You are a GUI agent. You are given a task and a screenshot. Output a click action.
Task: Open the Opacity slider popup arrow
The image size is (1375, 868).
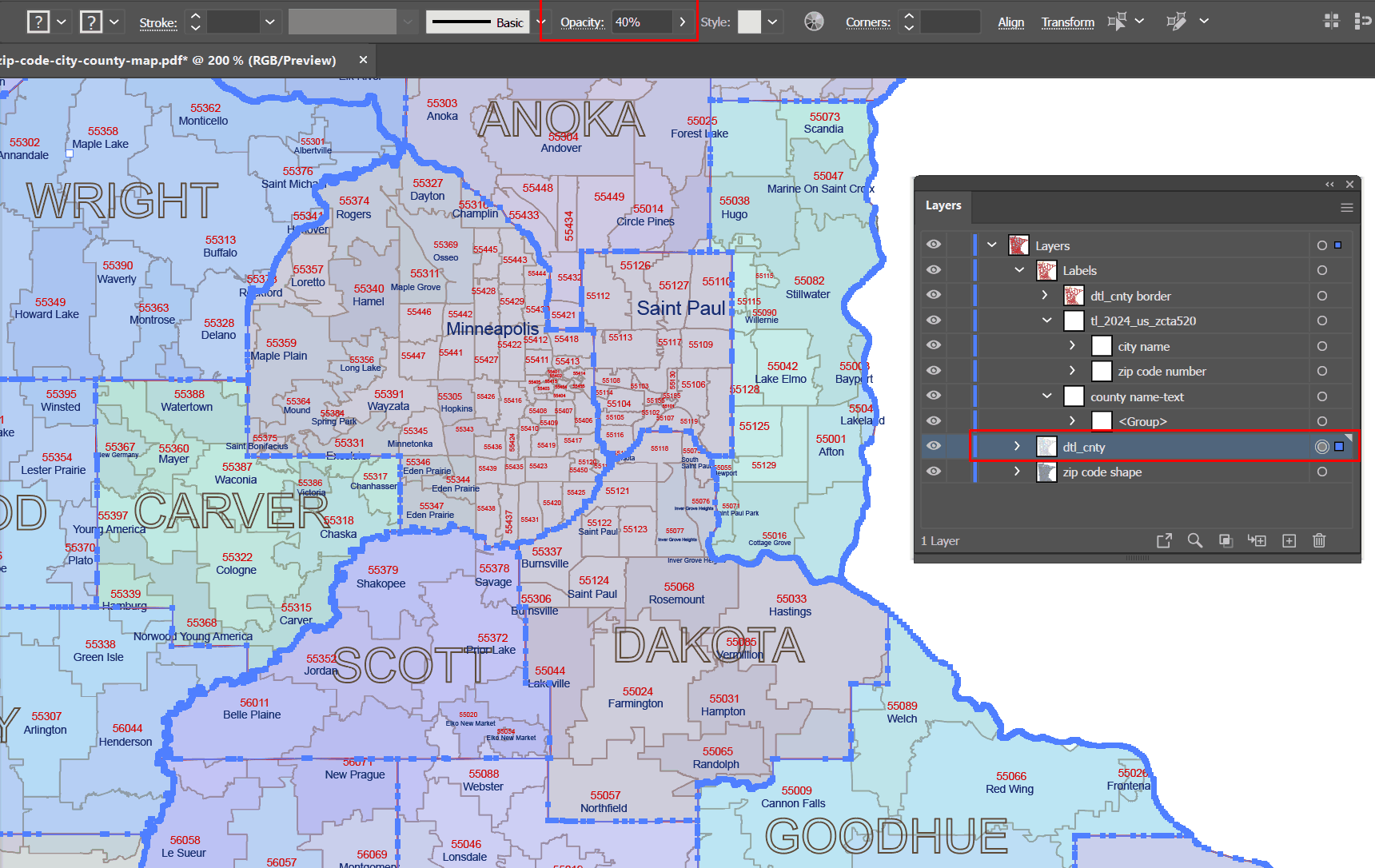682,22
